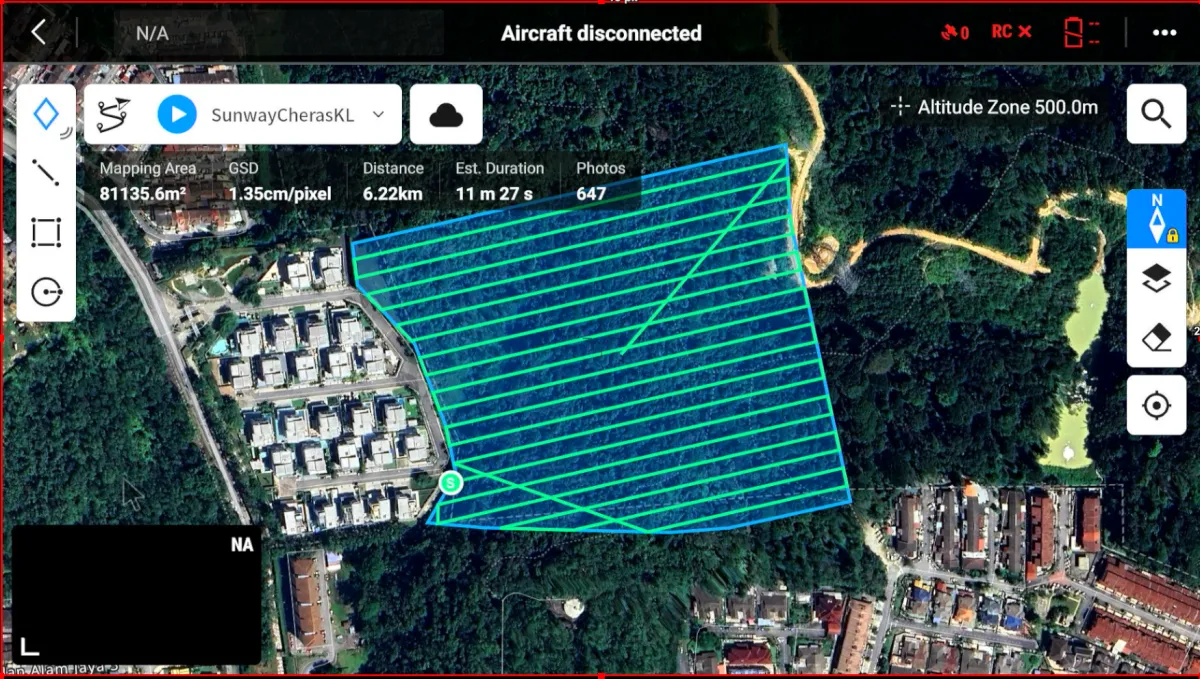Open the three-dot more options menu
The height and width of the screenshot is (679, 1200).
pos(1164,32)
